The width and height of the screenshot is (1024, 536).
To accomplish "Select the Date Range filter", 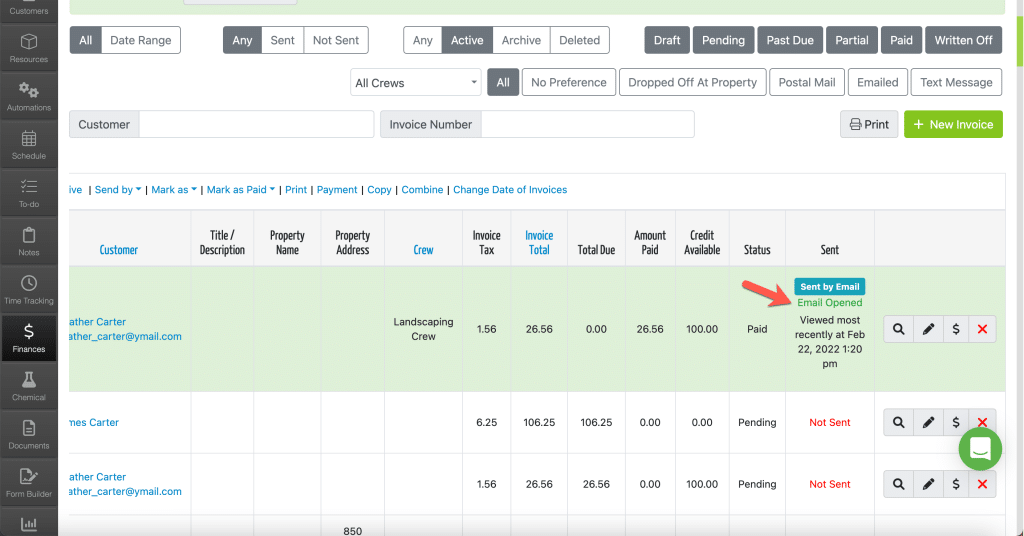I will coord(140,40).
